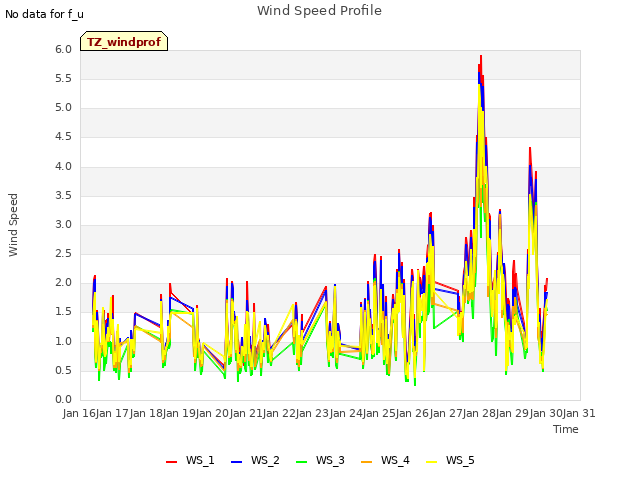Click the 0.0 y-axis tick label
Screen dimensions: 640x480
coord(64,400)
